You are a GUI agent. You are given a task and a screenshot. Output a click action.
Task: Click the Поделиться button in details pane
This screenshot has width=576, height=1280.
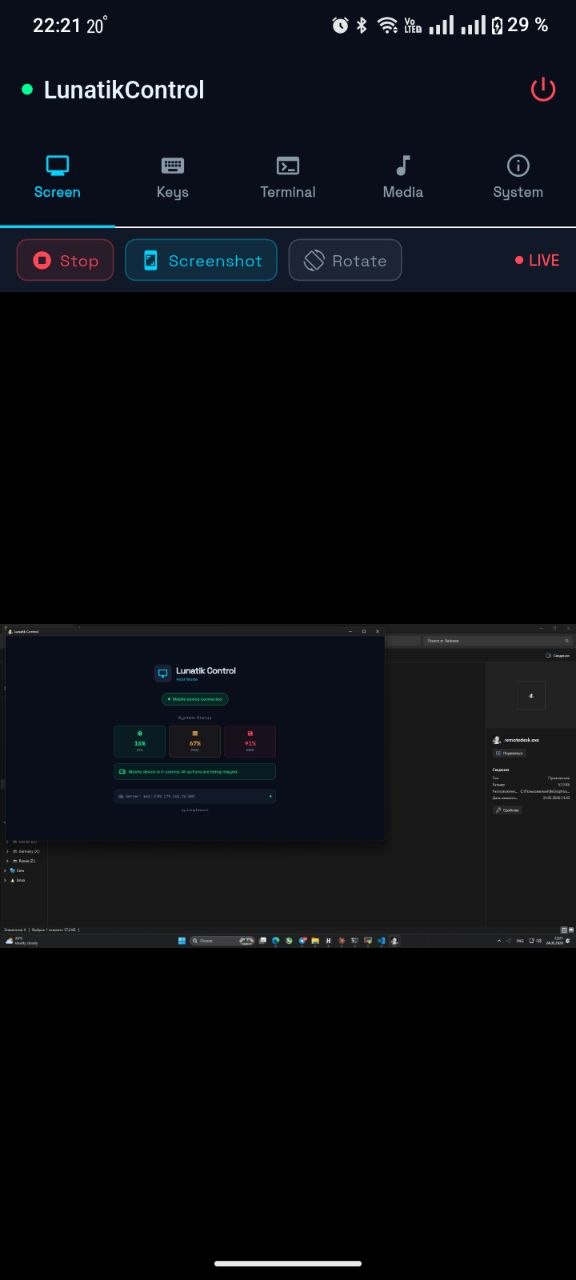(509, 753)
